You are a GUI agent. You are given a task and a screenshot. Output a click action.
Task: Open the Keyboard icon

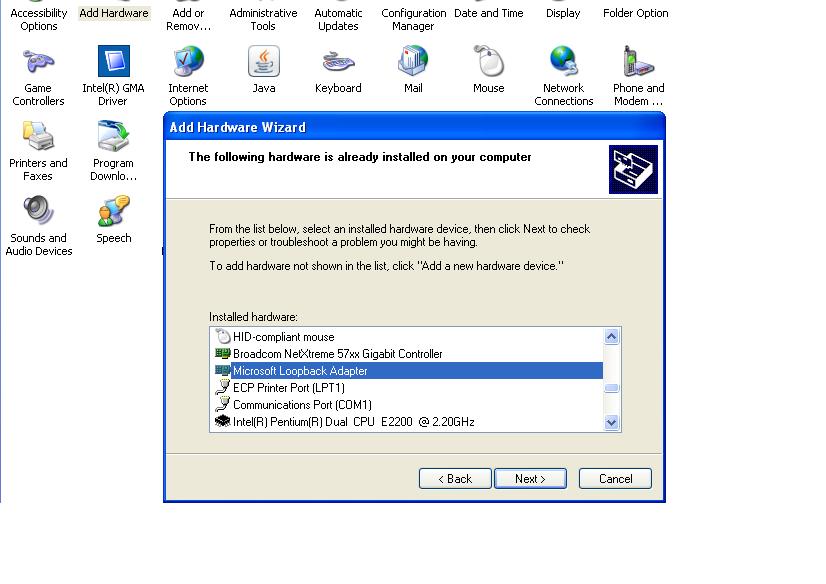click(338, 62)
